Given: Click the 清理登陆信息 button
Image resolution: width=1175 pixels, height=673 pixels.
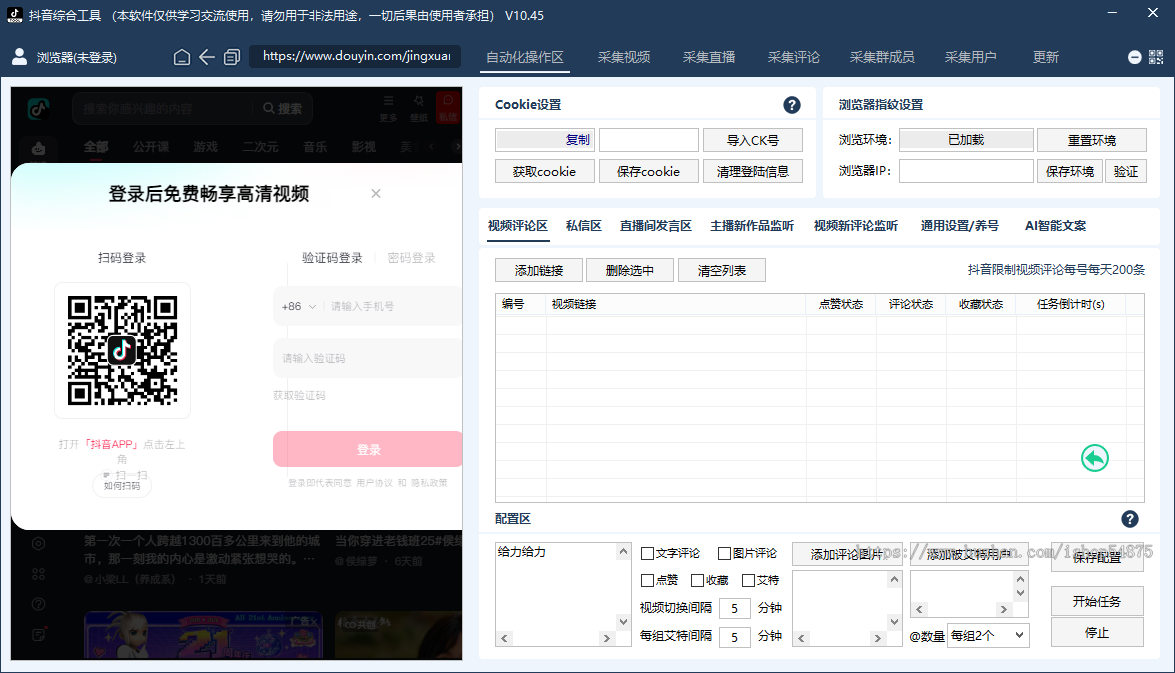Looking at the screenshot, I should (x=753, y=172).
